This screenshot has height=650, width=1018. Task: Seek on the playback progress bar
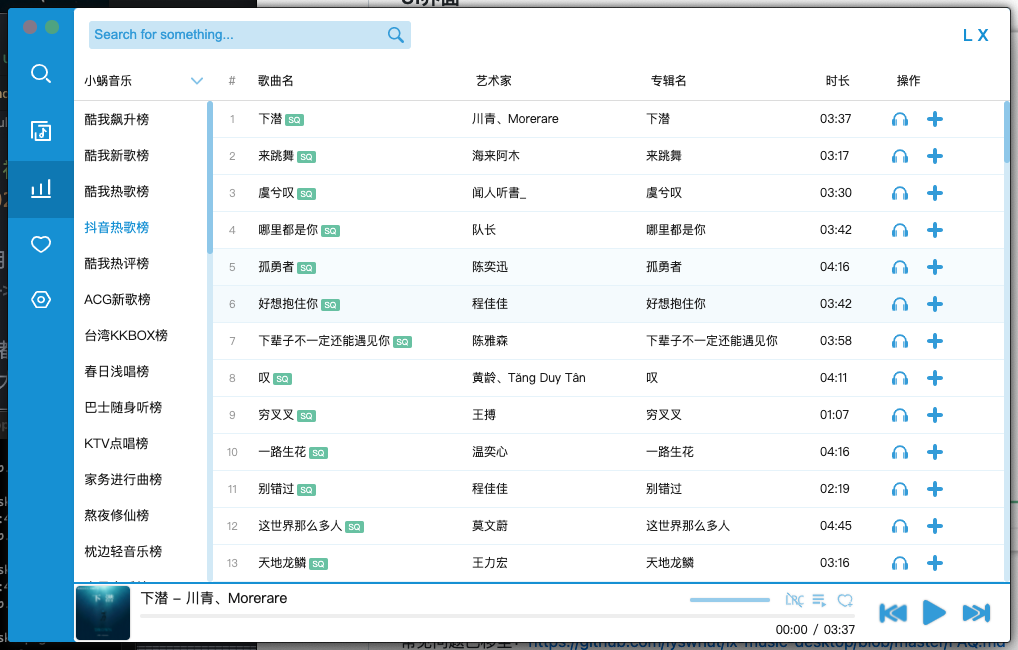pos(497,616)
